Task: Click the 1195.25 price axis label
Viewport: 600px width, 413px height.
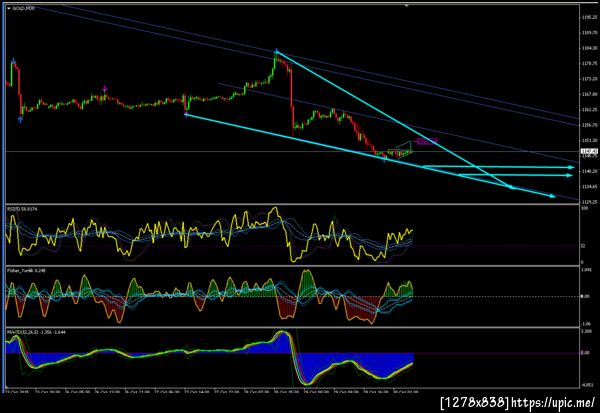Action: click(x=589, y=18)
